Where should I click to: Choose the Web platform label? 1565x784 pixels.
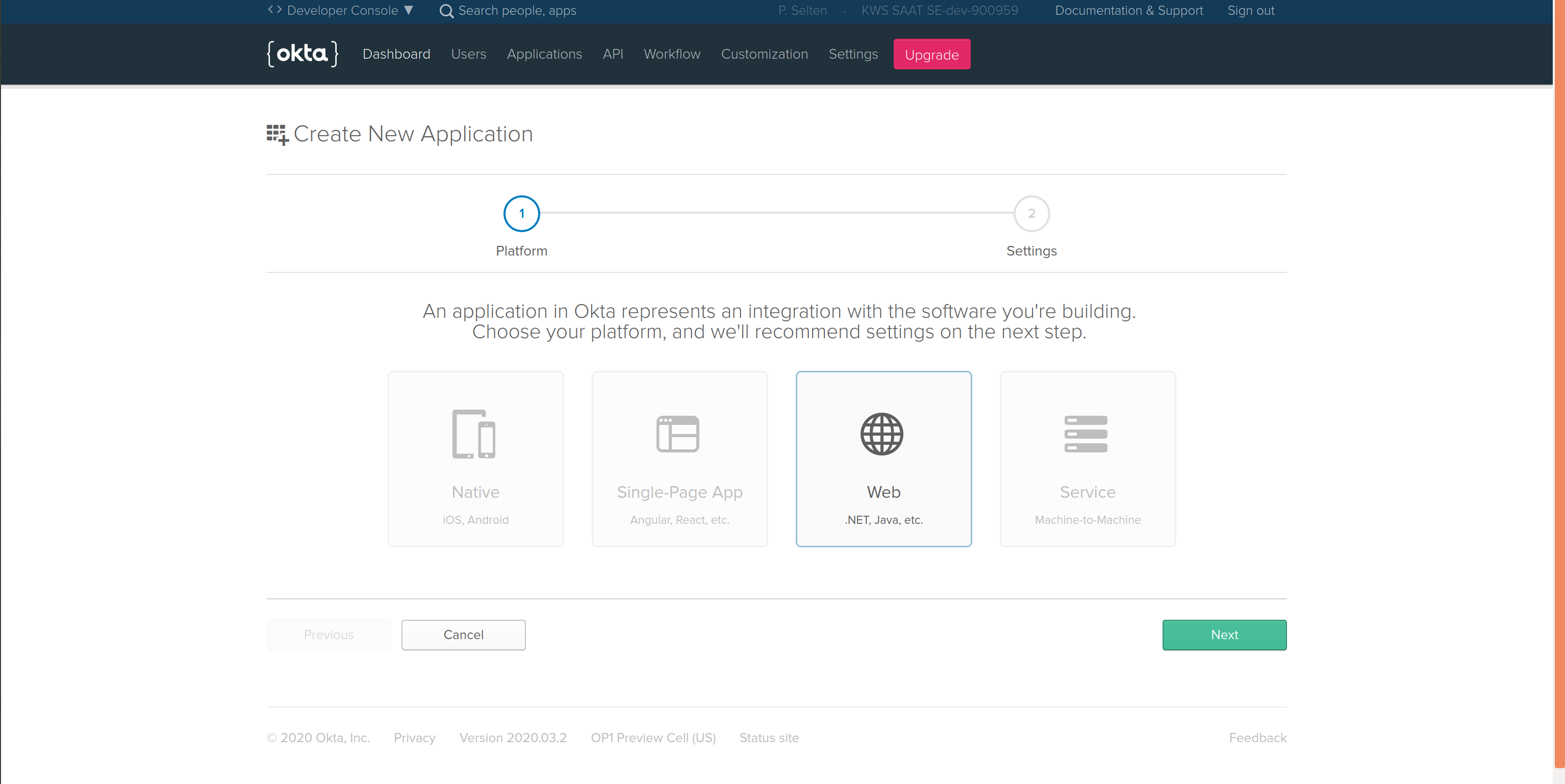click(884, 492)
